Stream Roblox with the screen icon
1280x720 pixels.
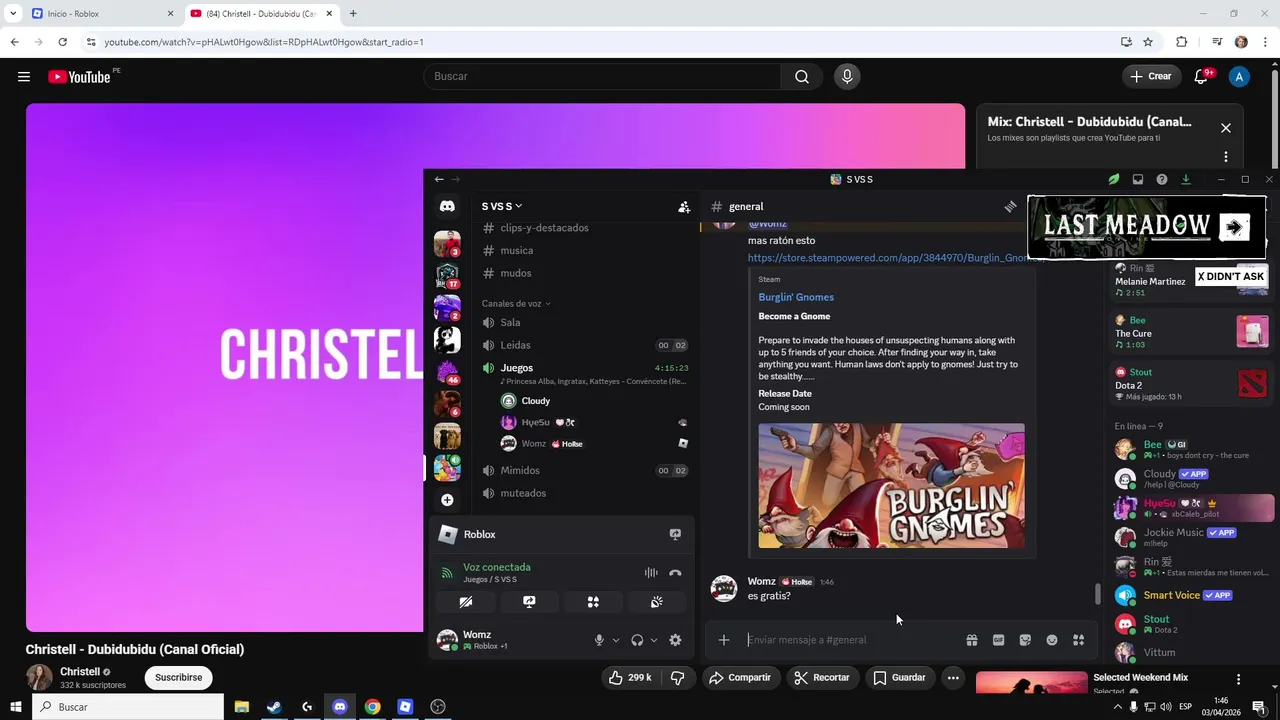coord(675,535)
